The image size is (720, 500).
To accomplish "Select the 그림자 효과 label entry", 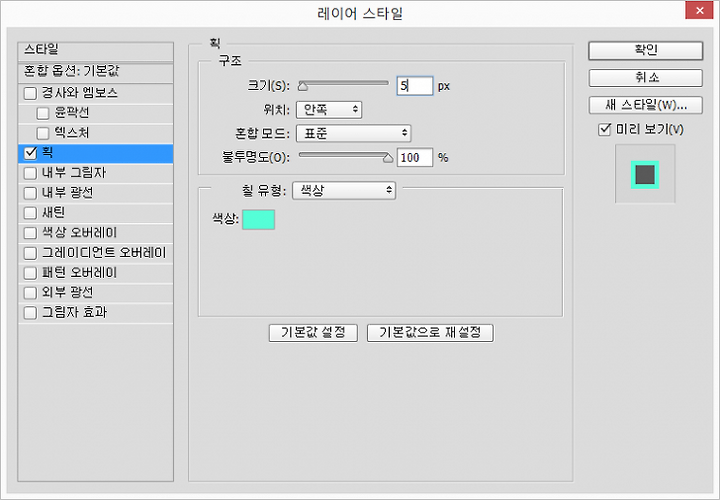I will [74, 312].
